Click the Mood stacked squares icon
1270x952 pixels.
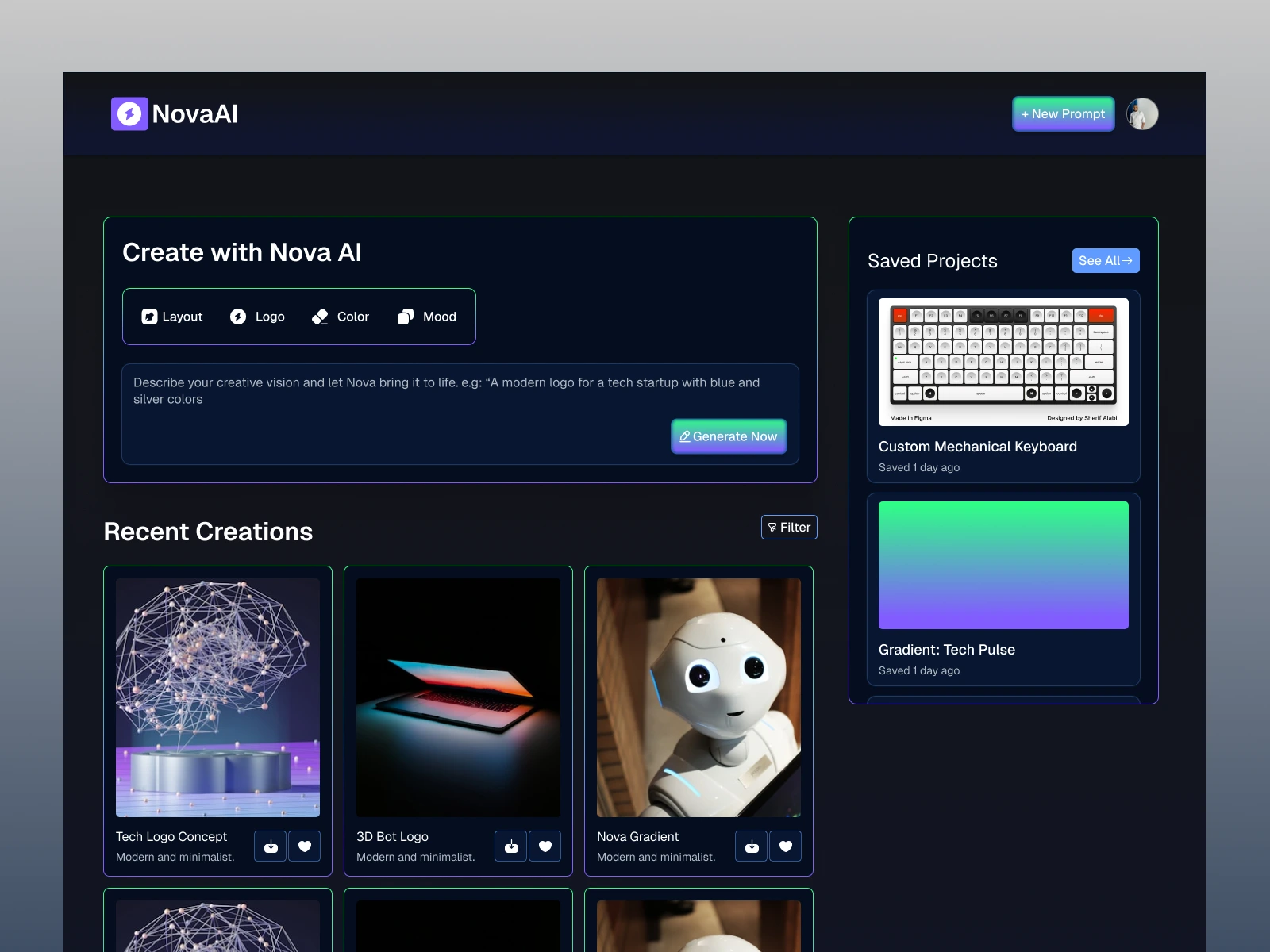[x=406, y=317]
